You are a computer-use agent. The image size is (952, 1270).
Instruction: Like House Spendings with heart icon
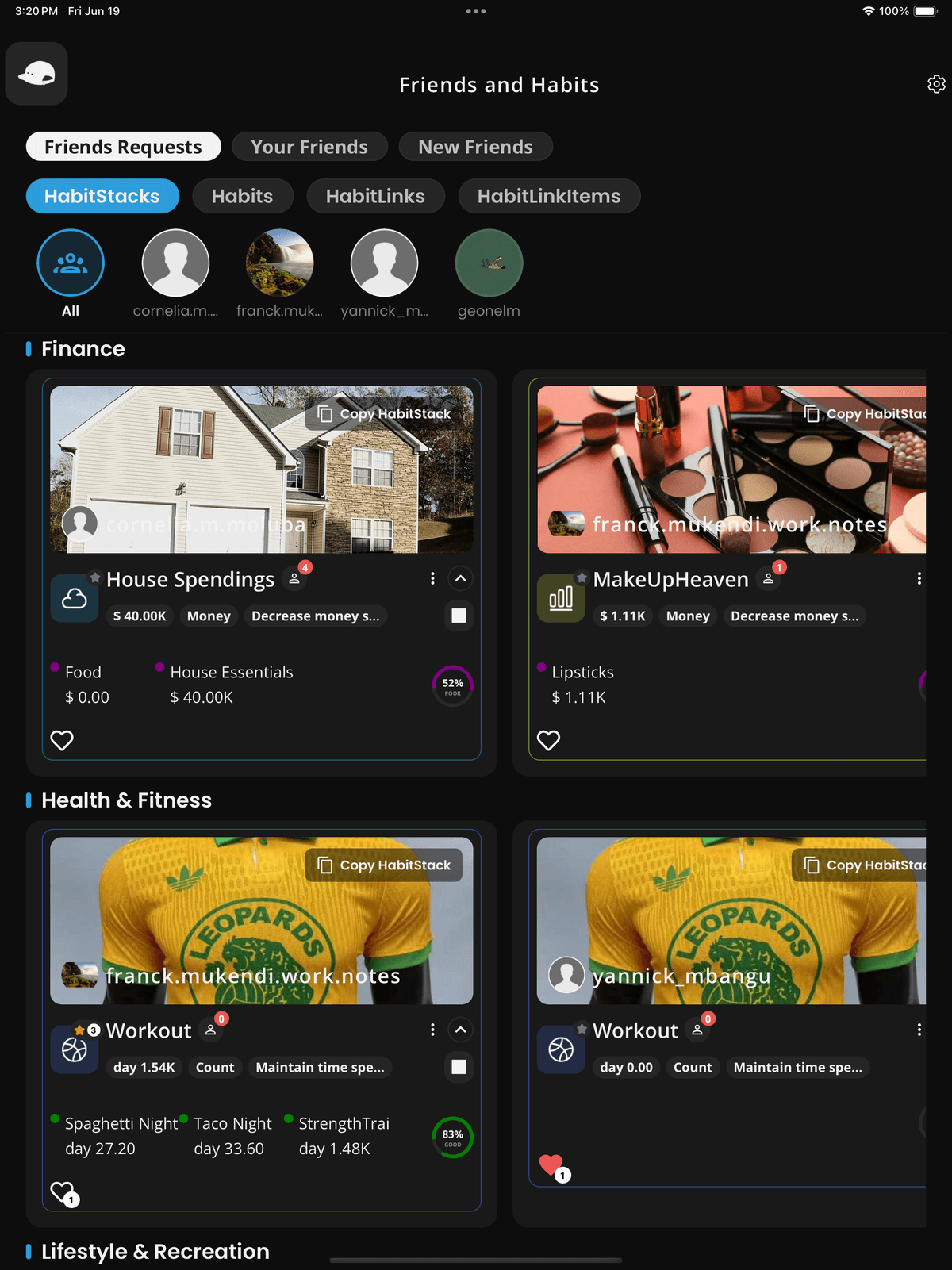pyautogui.click(x=62, y=740)
